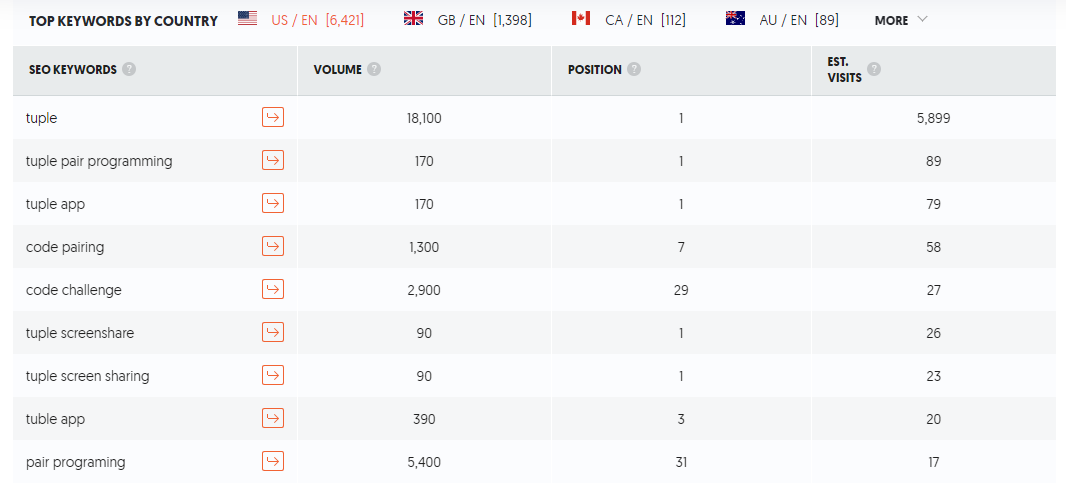Screen dimensions: 1066x492
Task: Click the arrow icon next to tuple
Action: click(273, 118)
